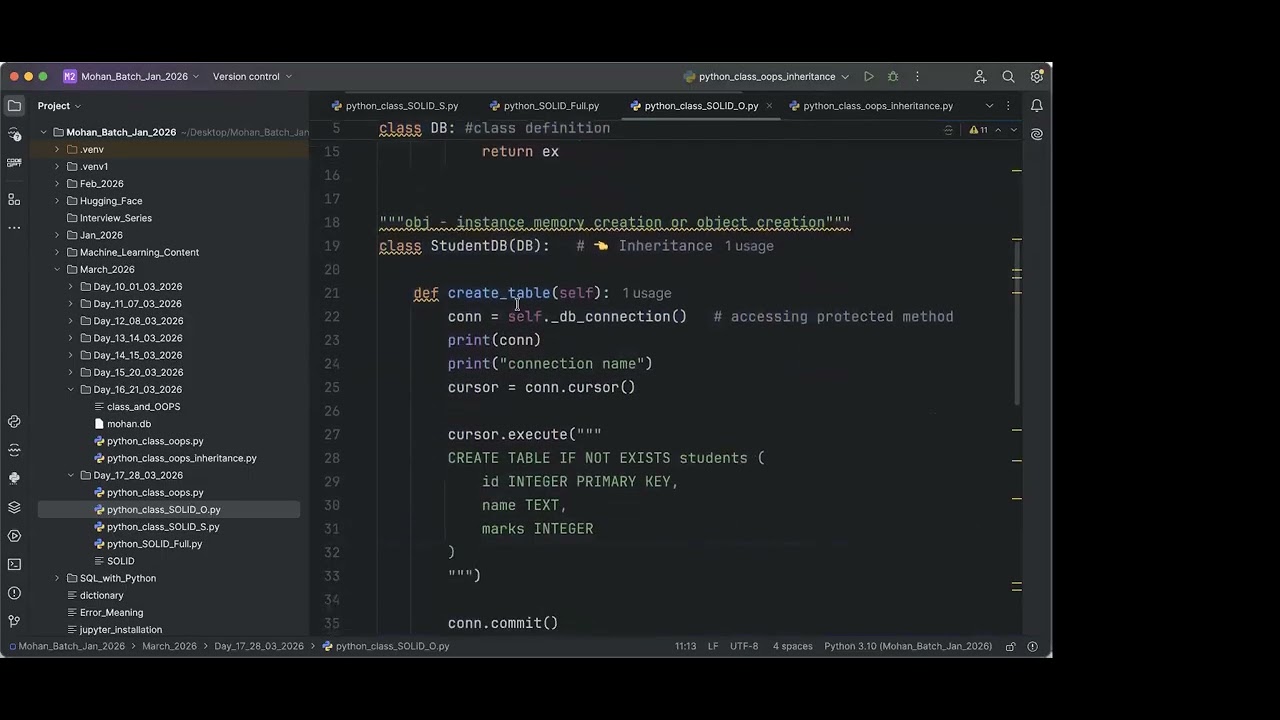Click editor vertical scrollbar thumb
The height and width of the screenshot is (720, 1280).
coord(1017,325)
